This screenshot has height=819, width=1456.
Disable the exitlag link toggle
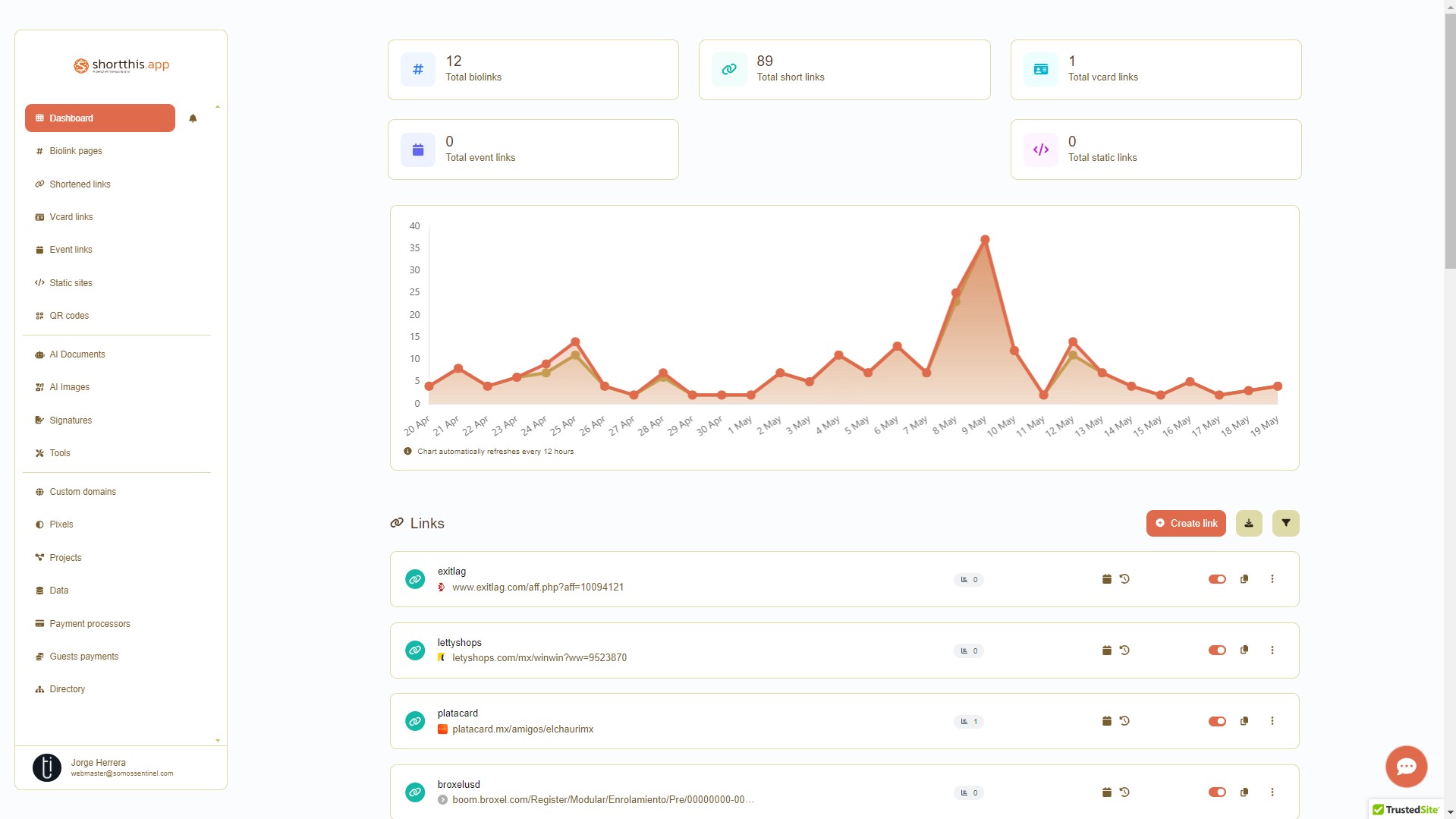click(x=1217, y=578)
